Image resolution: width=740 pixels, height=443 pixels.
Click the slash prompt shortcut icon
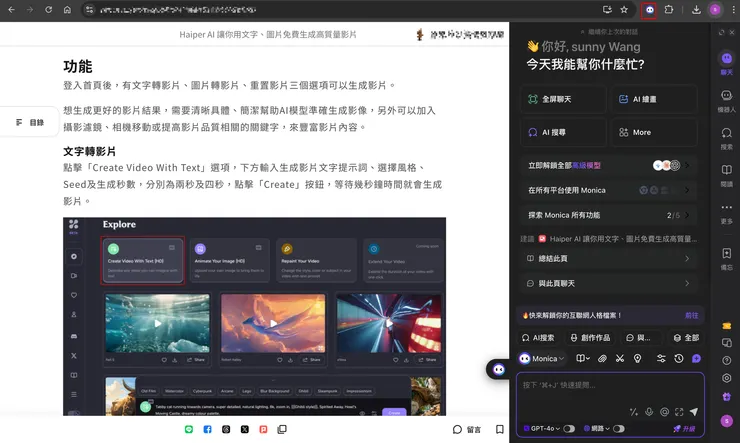click(634, 412)
